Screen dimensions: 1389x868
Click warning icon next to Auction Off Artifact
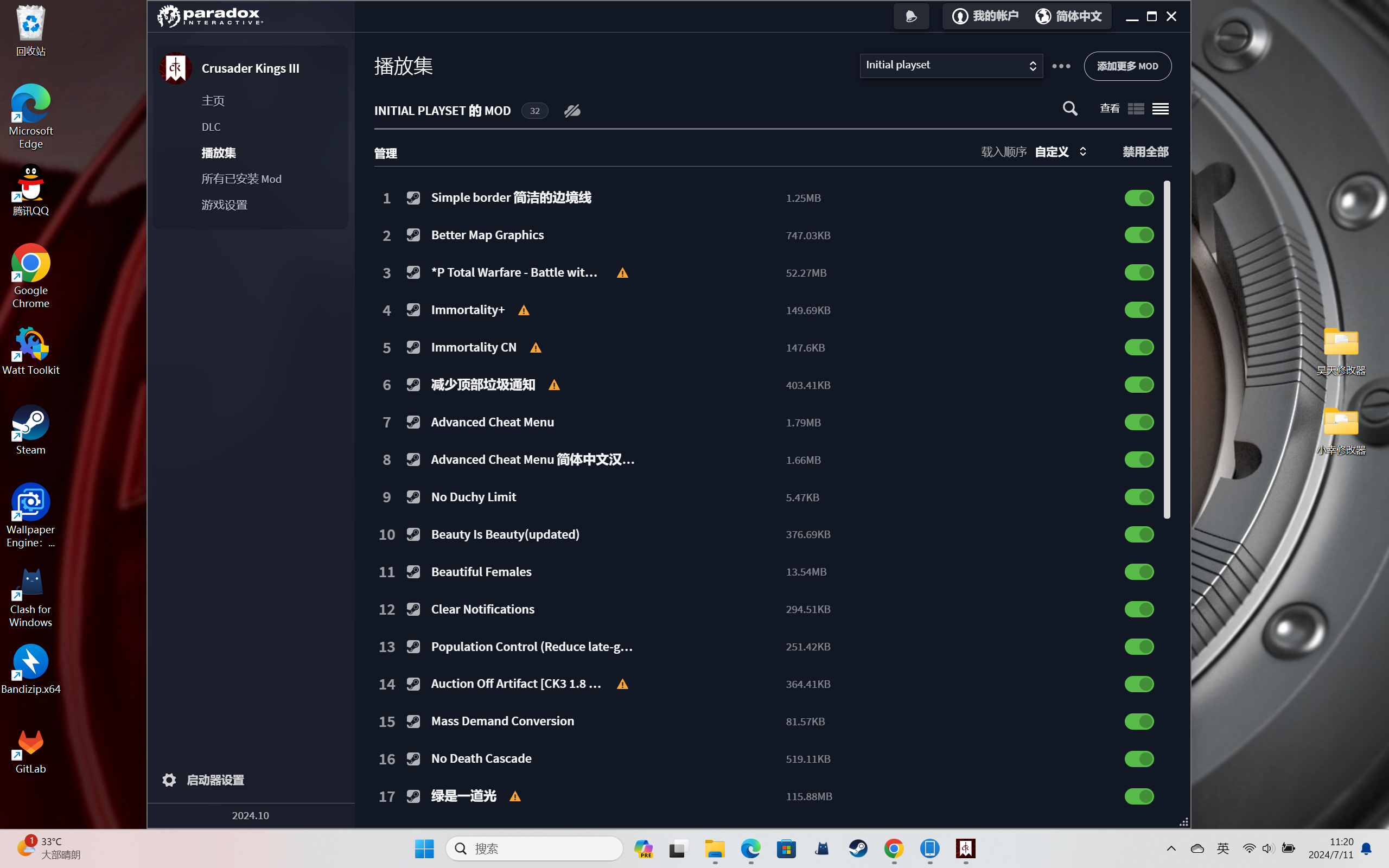622,684
